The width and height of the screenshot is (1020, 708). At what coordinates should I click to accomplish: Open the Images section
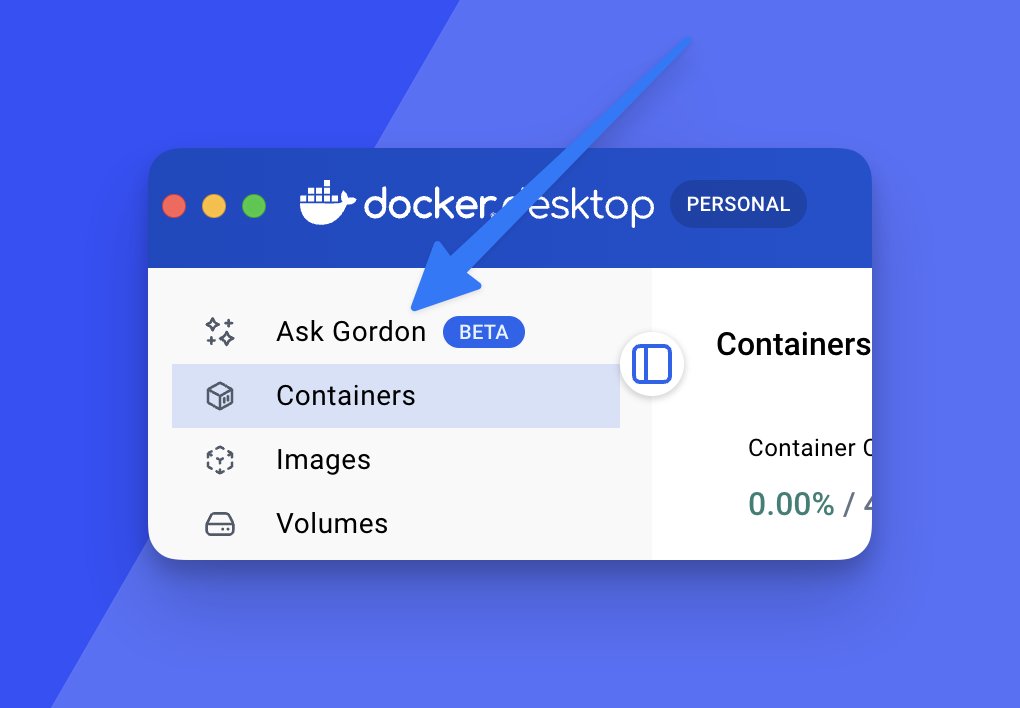pyautogui.click(x=396, y=460)
